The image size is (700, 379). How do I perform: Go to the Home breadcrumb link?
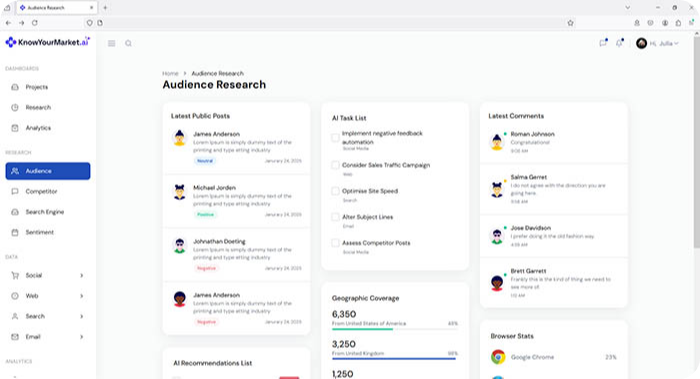click(170, 73)
